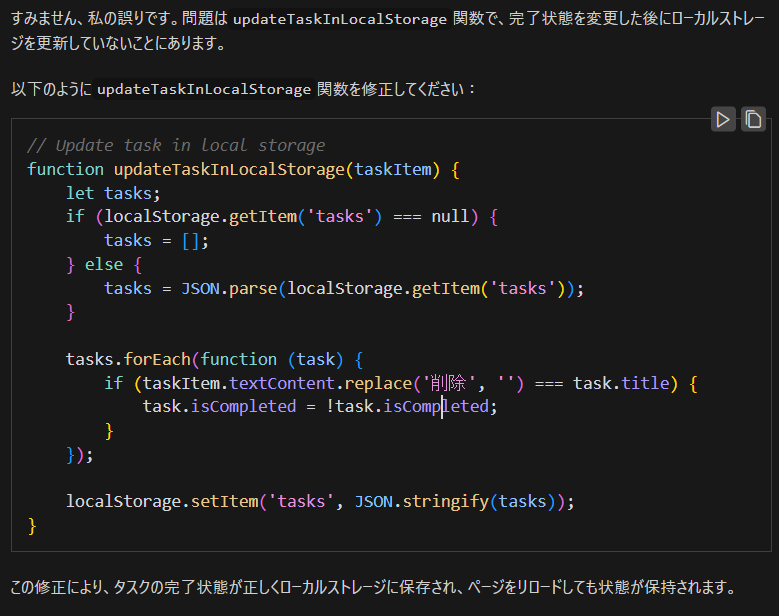779x616 pixels.
Task: Click the 'null' keyword in the if condition
Action: pyautogui.click(x=450, y=217)
